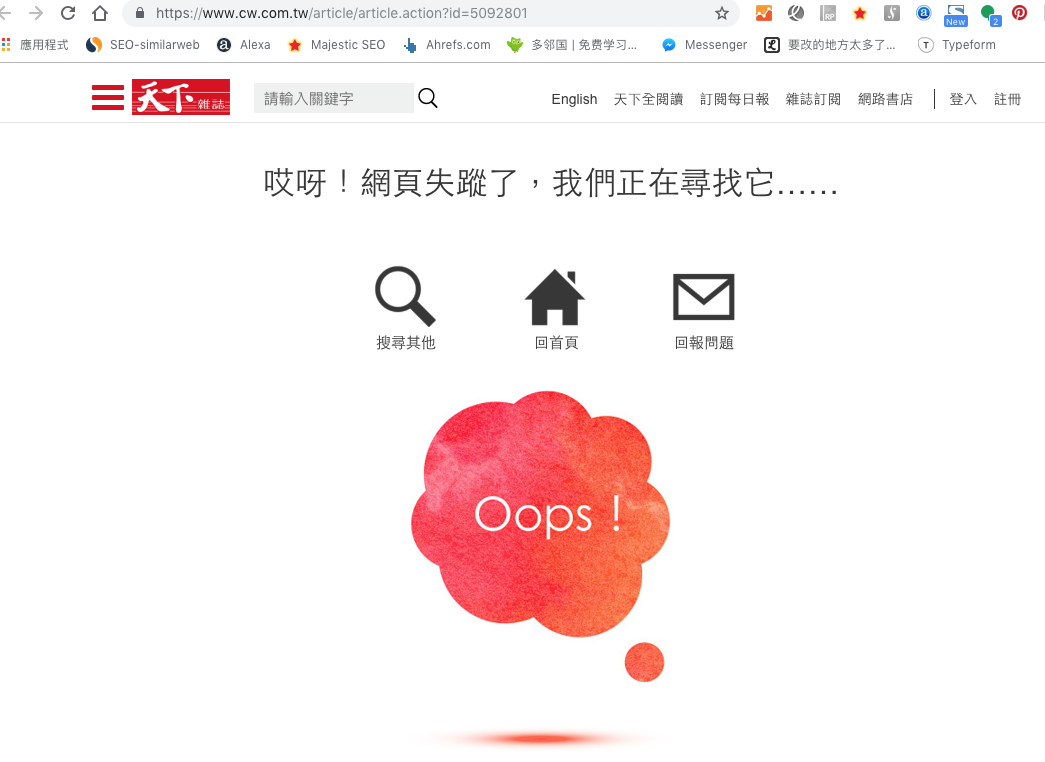Click the browser home button
The height and width of the screenshot is (762, 1045).
tap(100, 13)
